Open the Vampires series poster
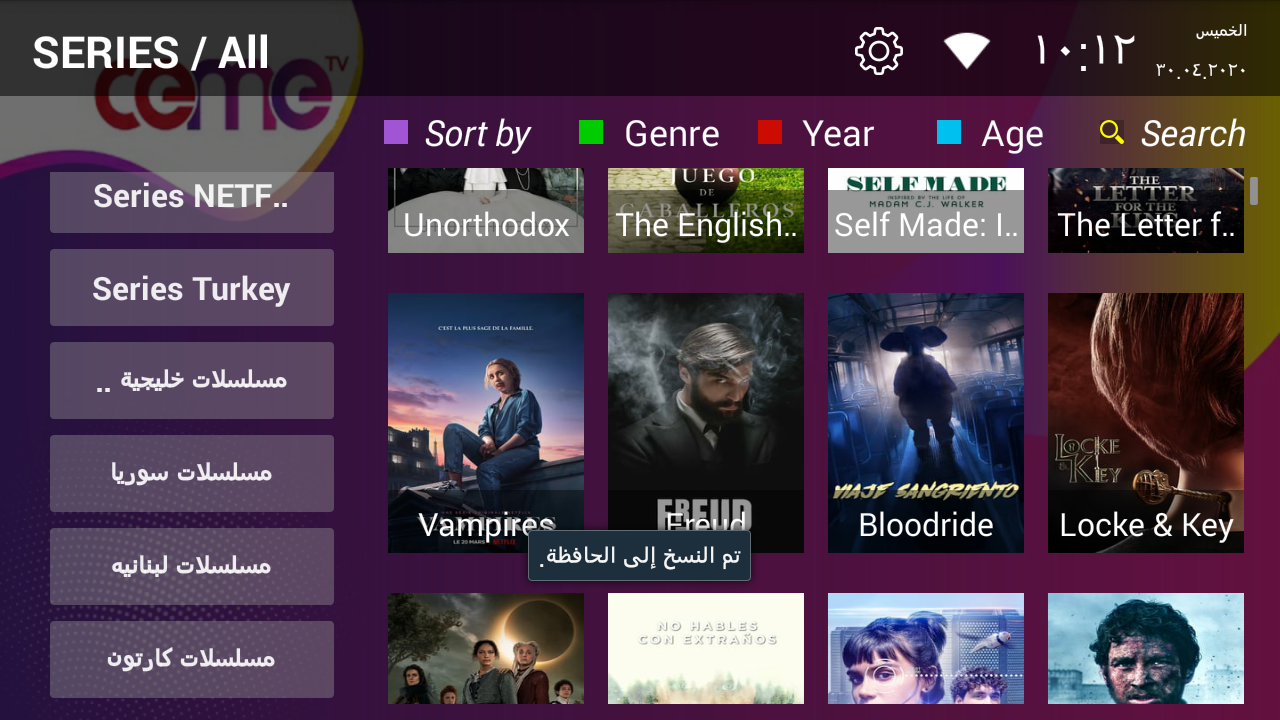This screenshot has width=1280, height=720. point(486,423)
